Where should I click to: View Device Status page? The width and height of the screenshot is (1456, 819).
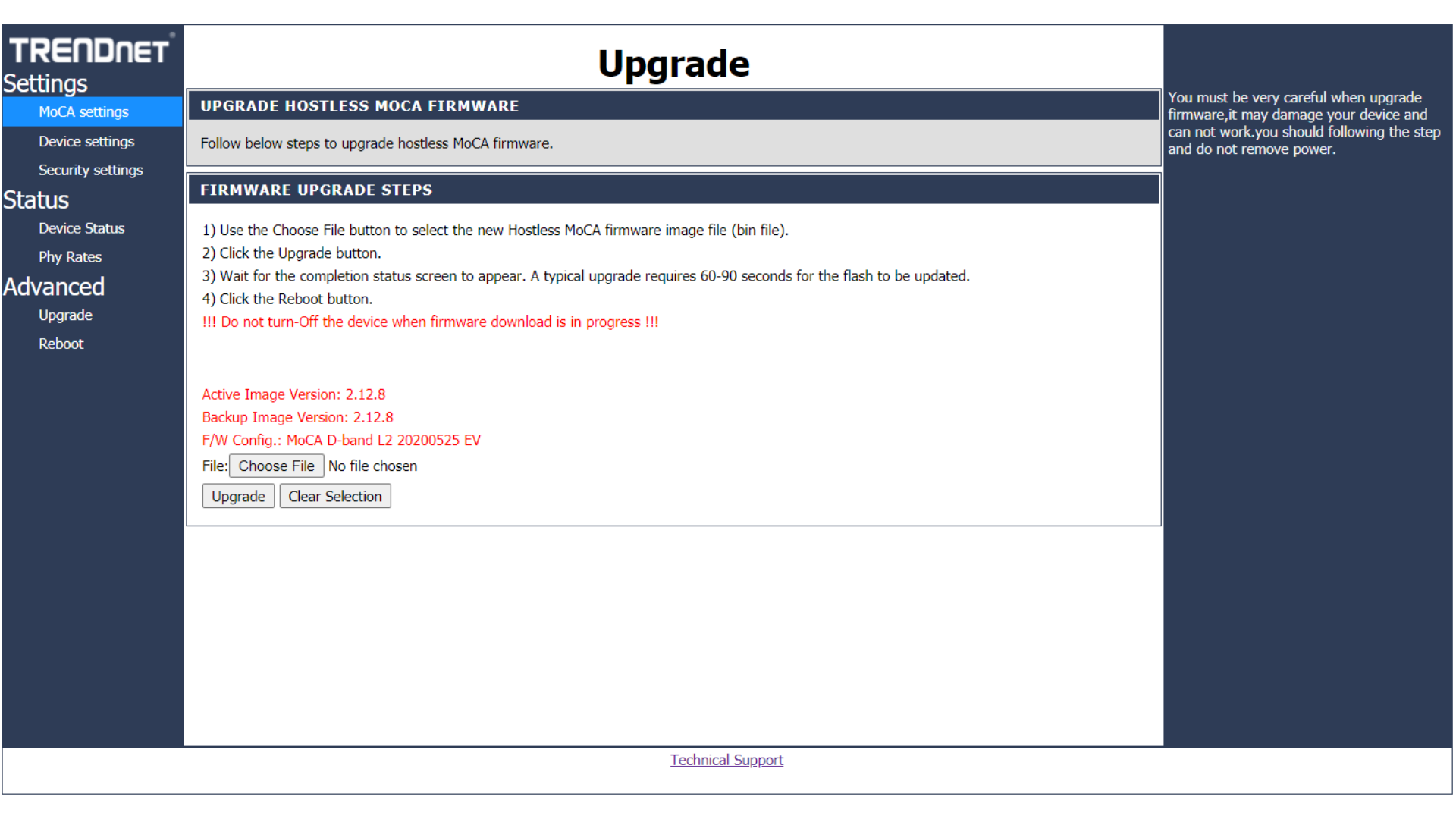pyautogui.click(x=81, y=228)
